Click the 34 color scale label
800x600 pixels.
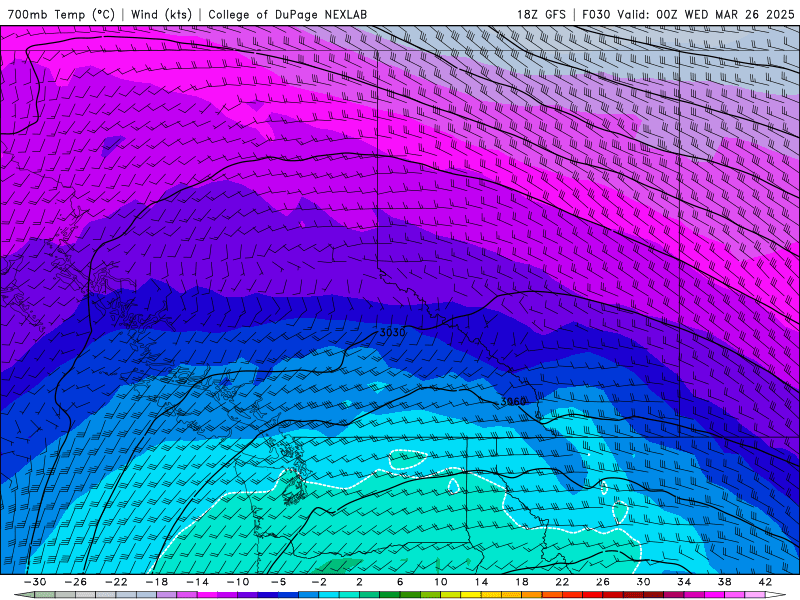point(684,582)
